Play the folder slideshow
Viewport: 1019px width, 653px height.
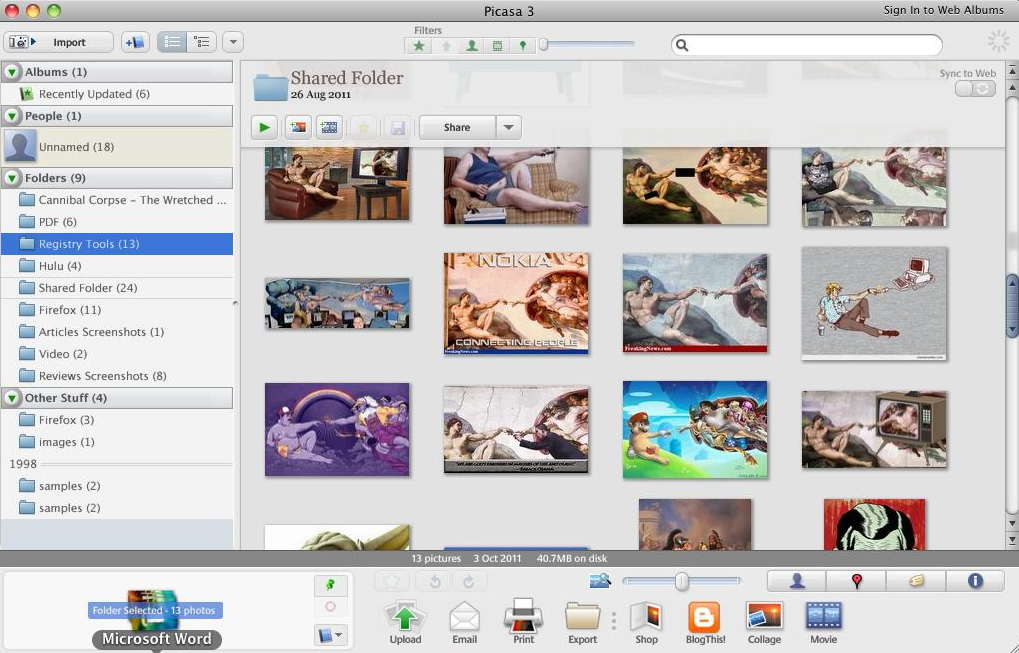coord(264,127)
